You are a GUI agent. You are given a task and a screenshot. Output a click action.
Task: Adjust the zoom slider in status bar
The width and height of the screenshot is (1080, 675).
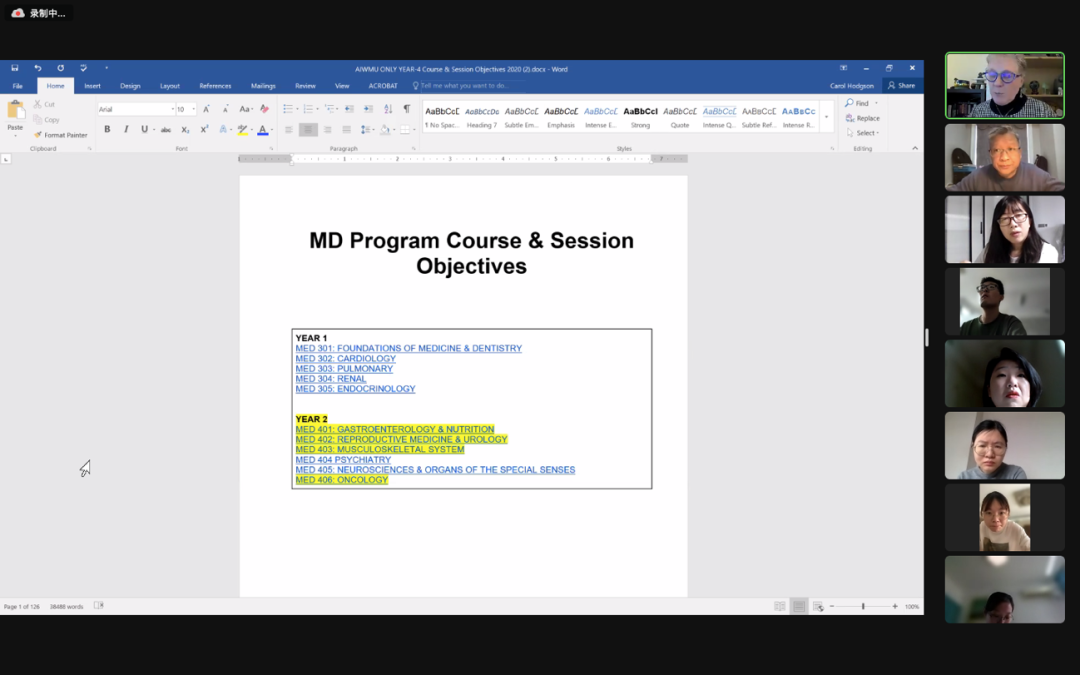[x=863, y=606]
